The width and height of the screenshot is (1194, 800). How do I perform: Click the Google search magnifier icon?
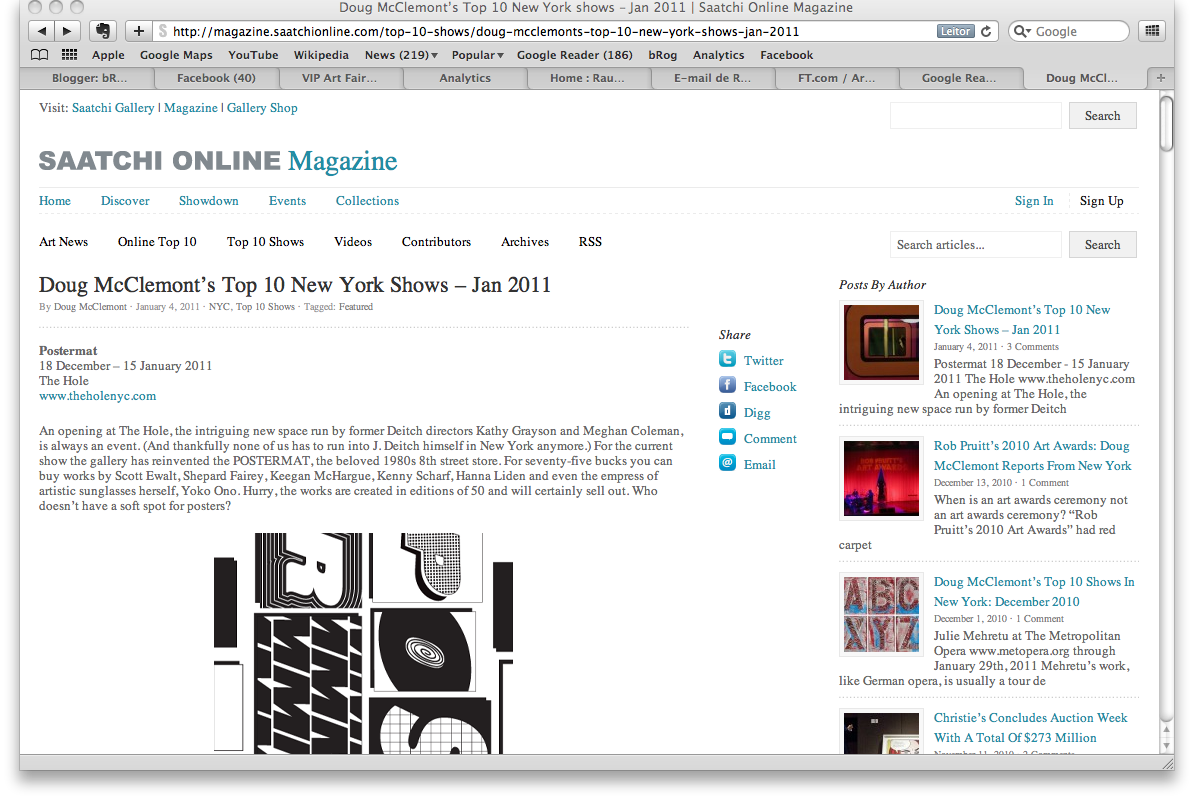coord(1020,31)
